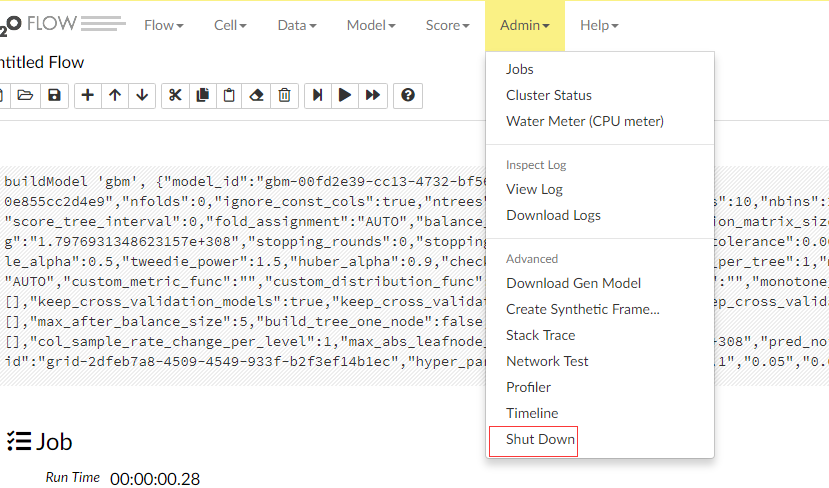
Task: Save the flow with floppy disk icon
Action: (54, 96)
